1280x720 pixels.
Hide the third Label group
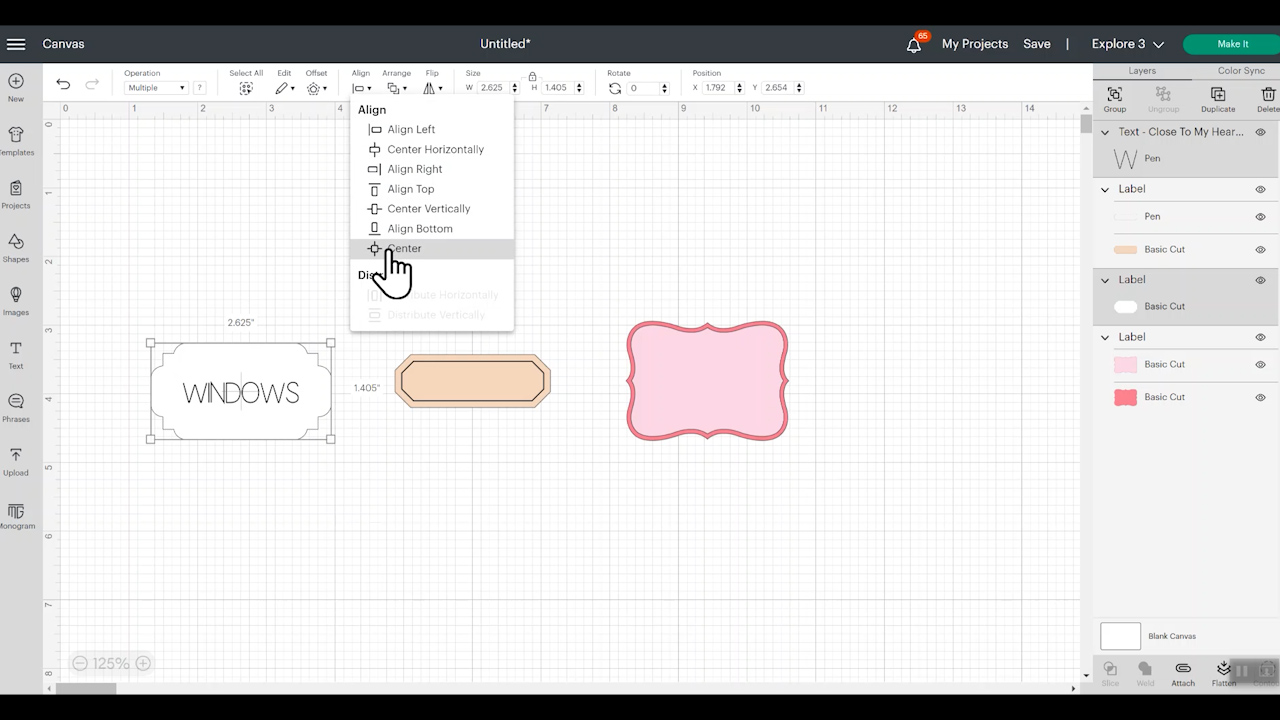coord(1260,338)
